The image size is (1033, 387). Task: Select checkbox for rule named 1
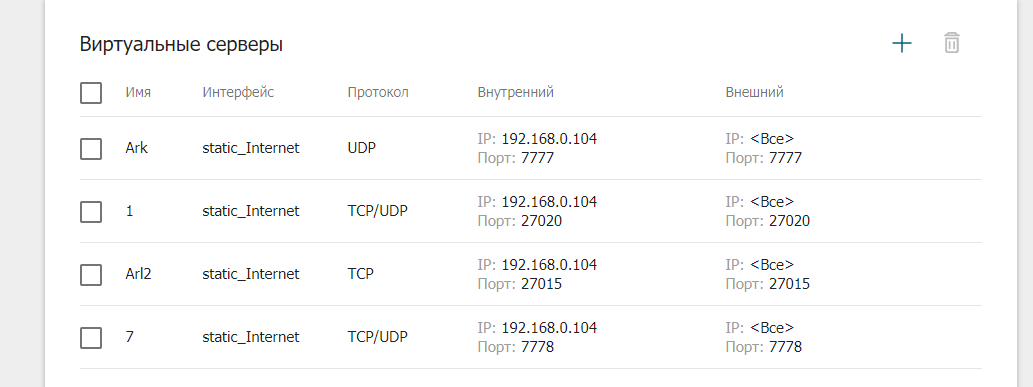click(91, 212)
